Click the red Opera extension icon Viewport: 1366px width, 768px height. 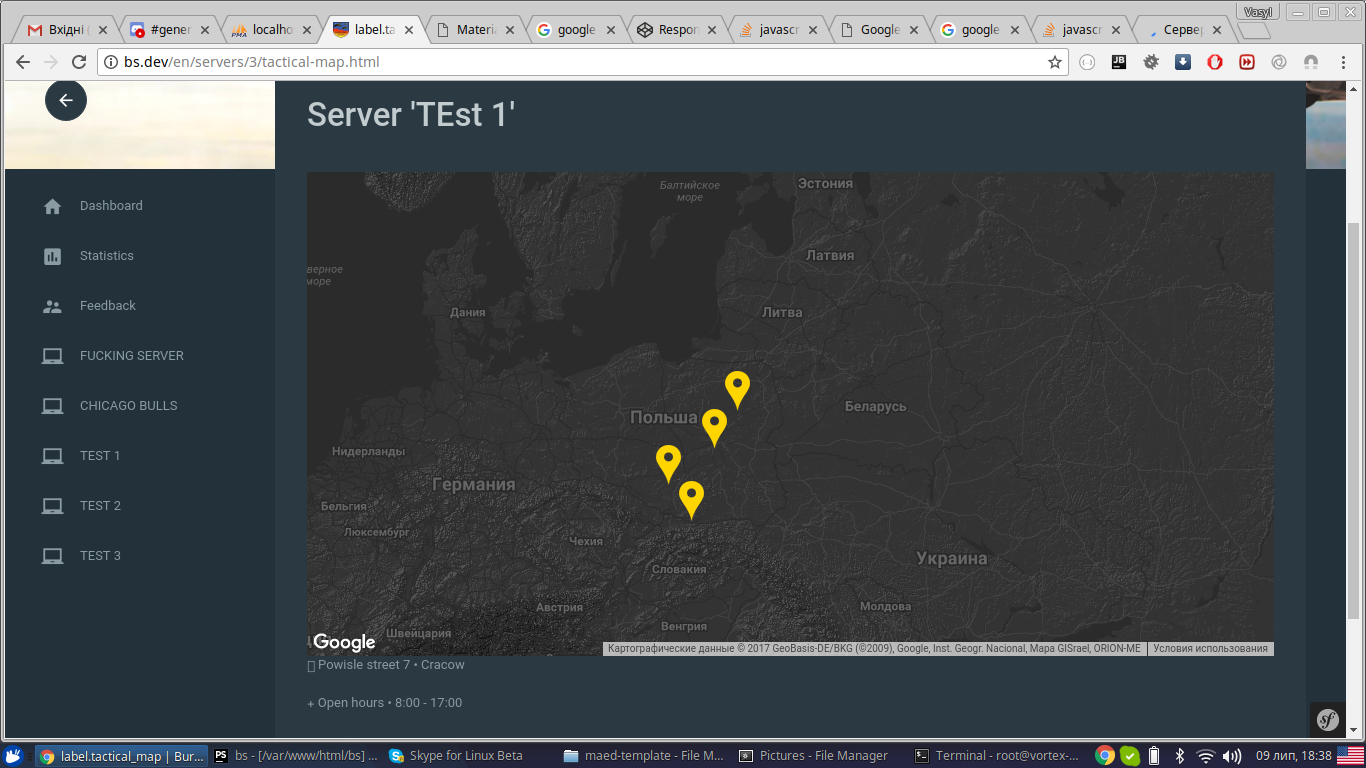pyautogui.click(x=1215, y=62)
